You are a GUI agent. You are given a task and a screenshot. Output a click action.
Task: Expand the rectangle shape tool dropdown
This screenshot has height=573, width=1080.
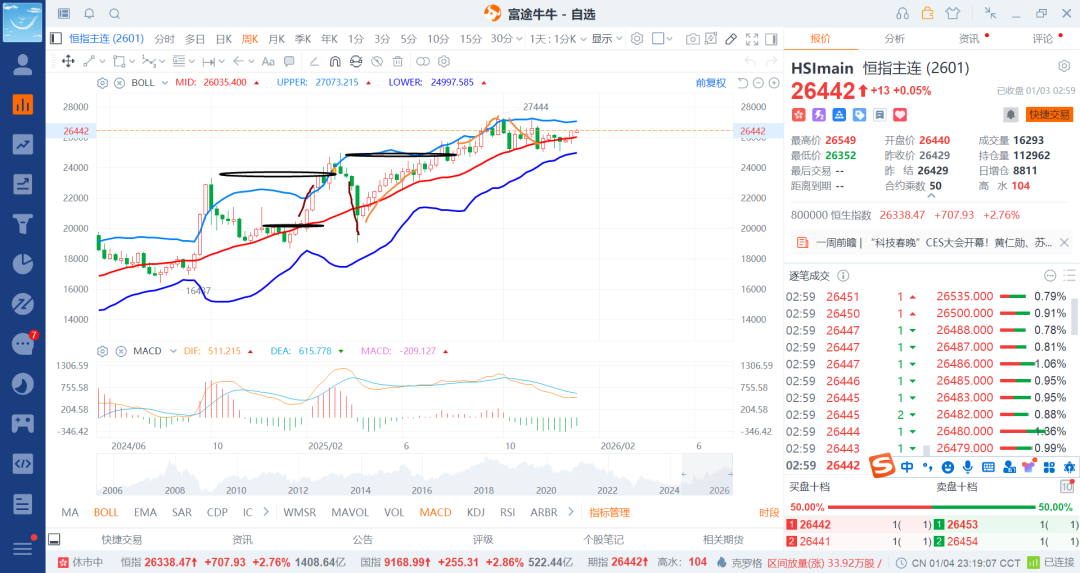click(x=132, y=61)
